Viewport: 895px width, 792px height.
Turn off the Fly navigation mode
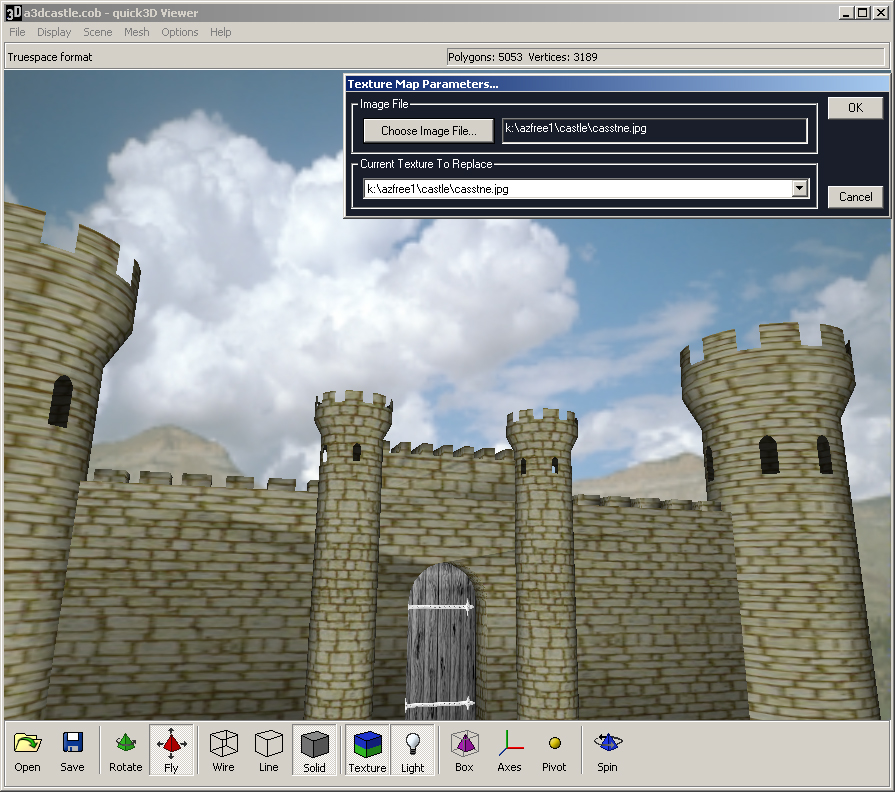tap(171, 751)
